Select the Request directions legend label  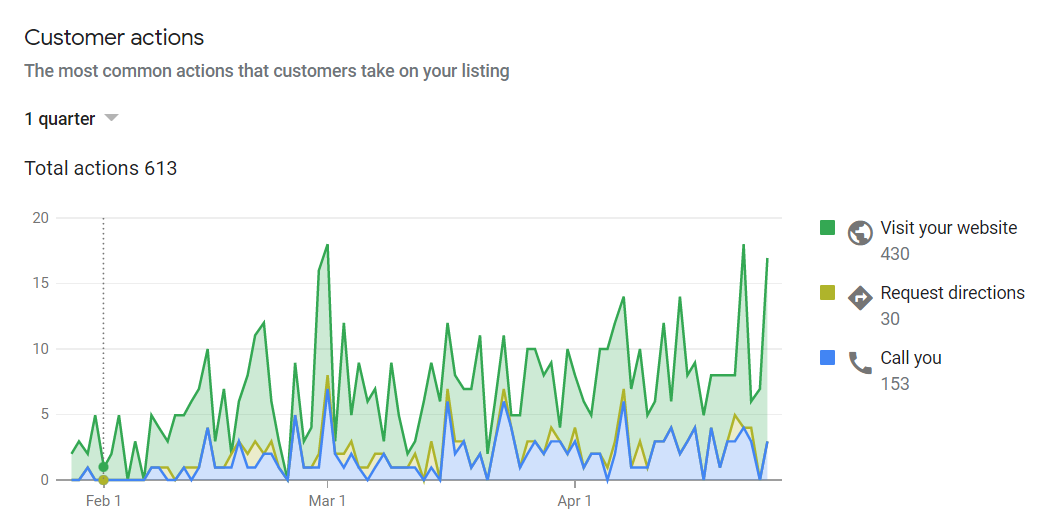952,292
